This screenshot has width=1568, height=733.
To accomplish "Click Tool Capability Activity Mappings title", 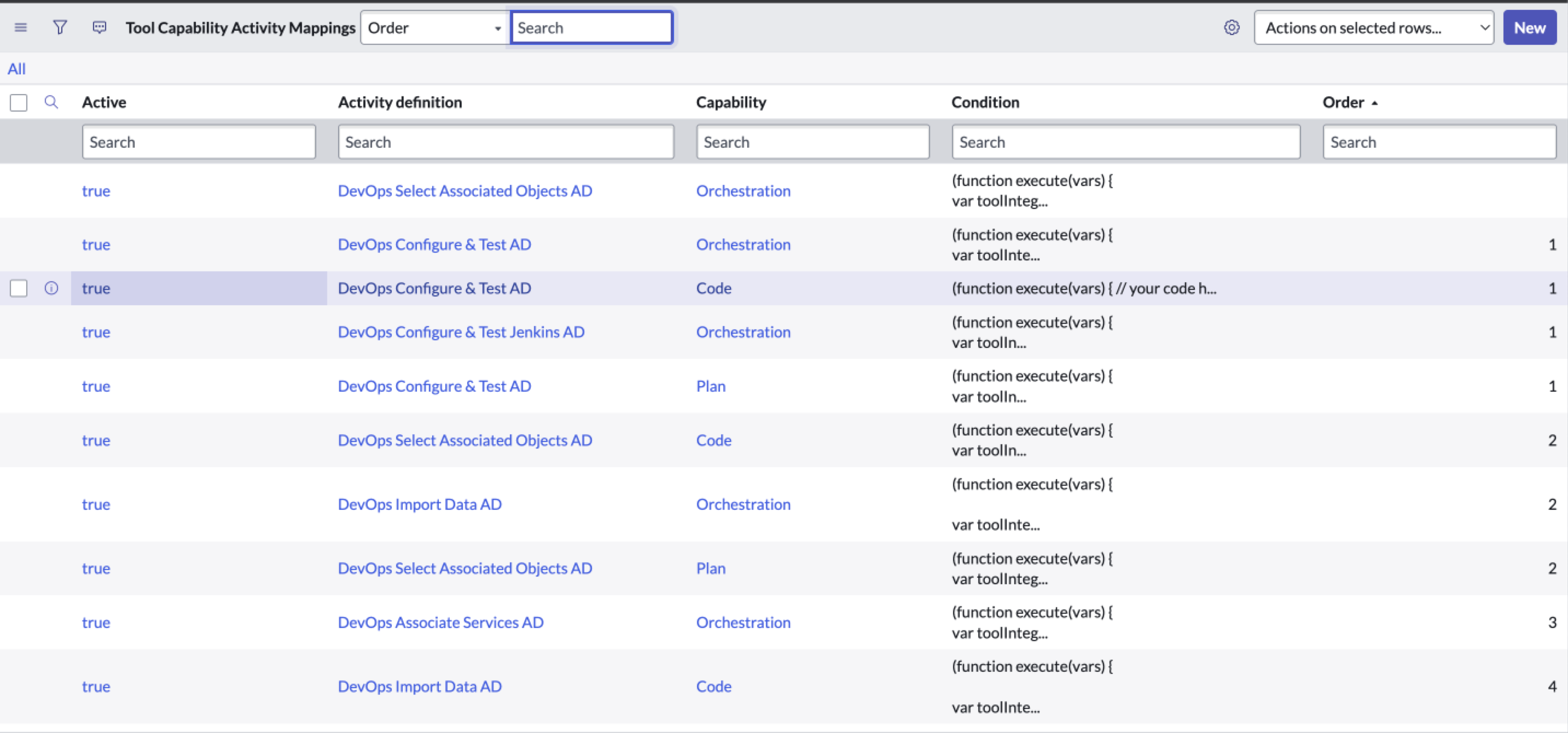I will (240, 27).
